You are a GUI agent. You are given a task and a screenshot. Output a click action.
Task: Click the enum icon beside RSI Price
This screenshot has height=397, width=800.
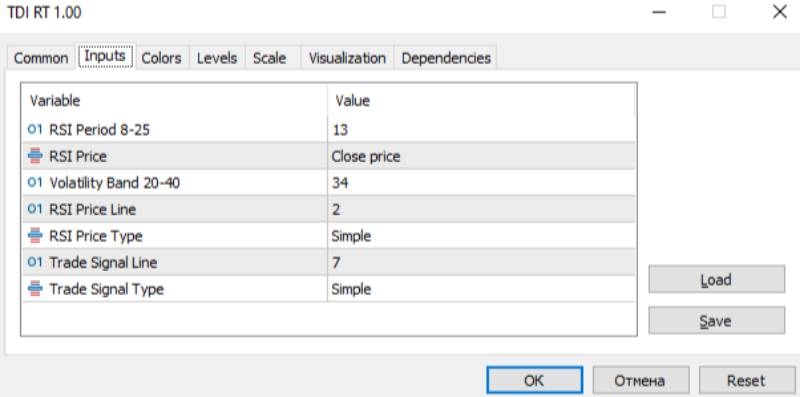coord(35,156)
